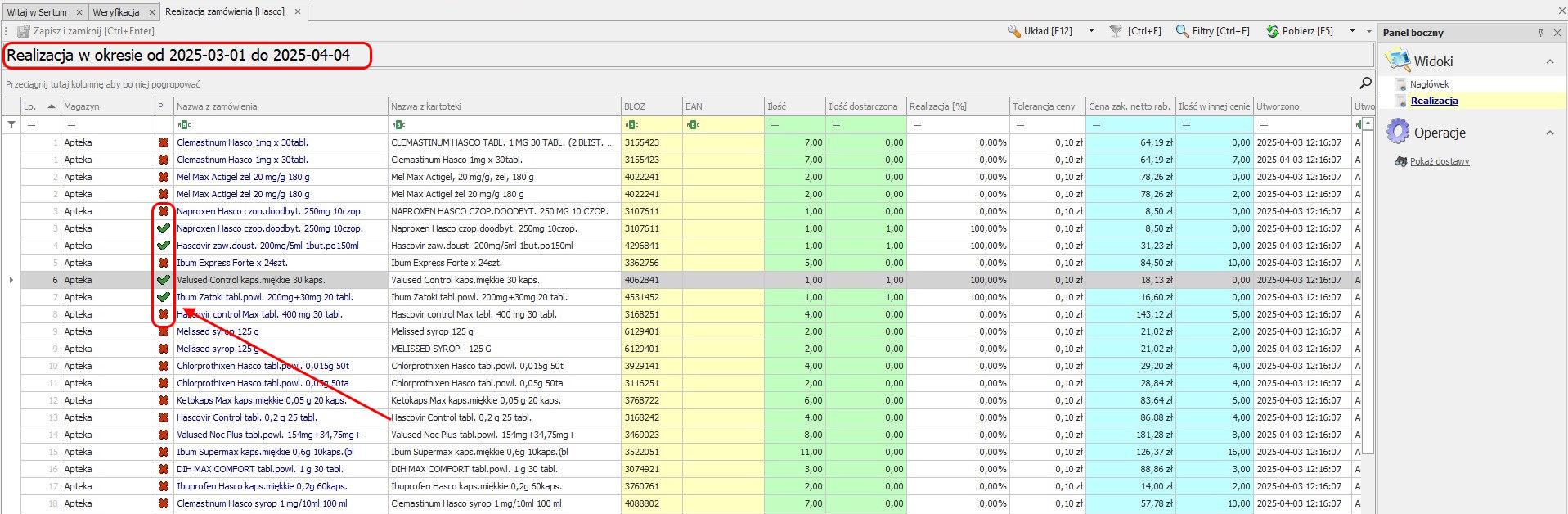The height and width of the screenshot is (514, 1568).
Task: Click Pobierz [F5] refresh icon
Action: (1272, 31)
